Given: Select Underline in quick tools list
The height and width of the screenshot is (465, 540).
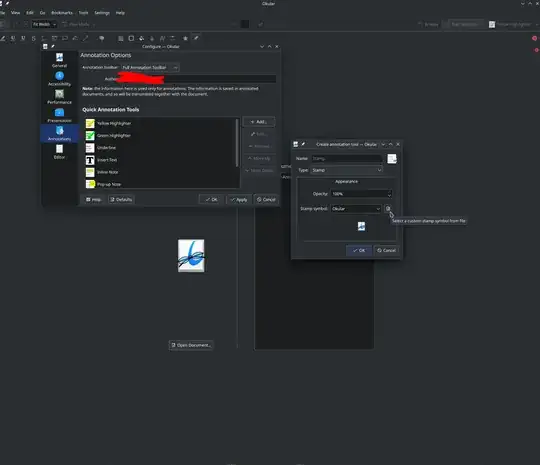Looking at the screenshot, I should click(x=160, y=148).
